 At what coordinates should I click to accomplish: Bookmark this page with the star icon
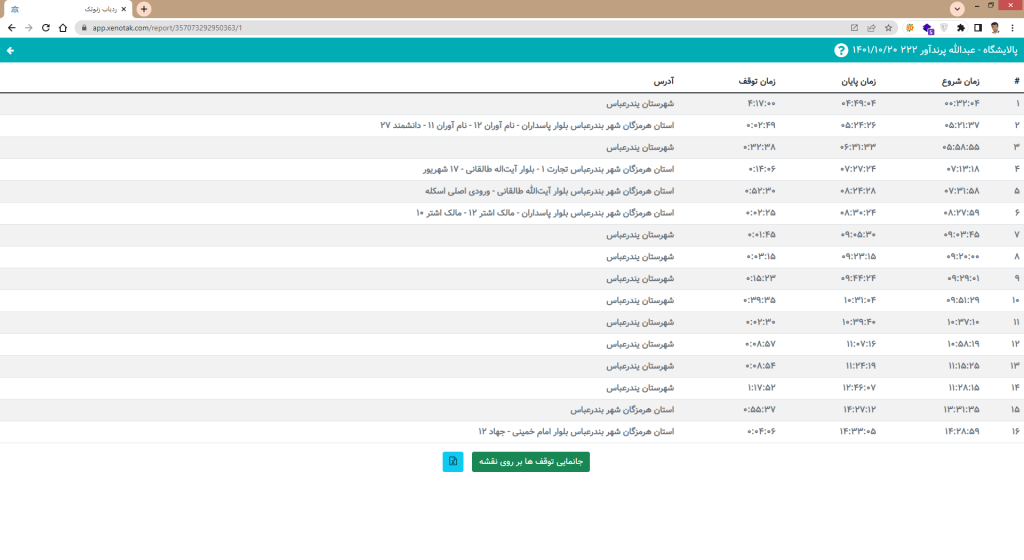click(x=888, y=27)
